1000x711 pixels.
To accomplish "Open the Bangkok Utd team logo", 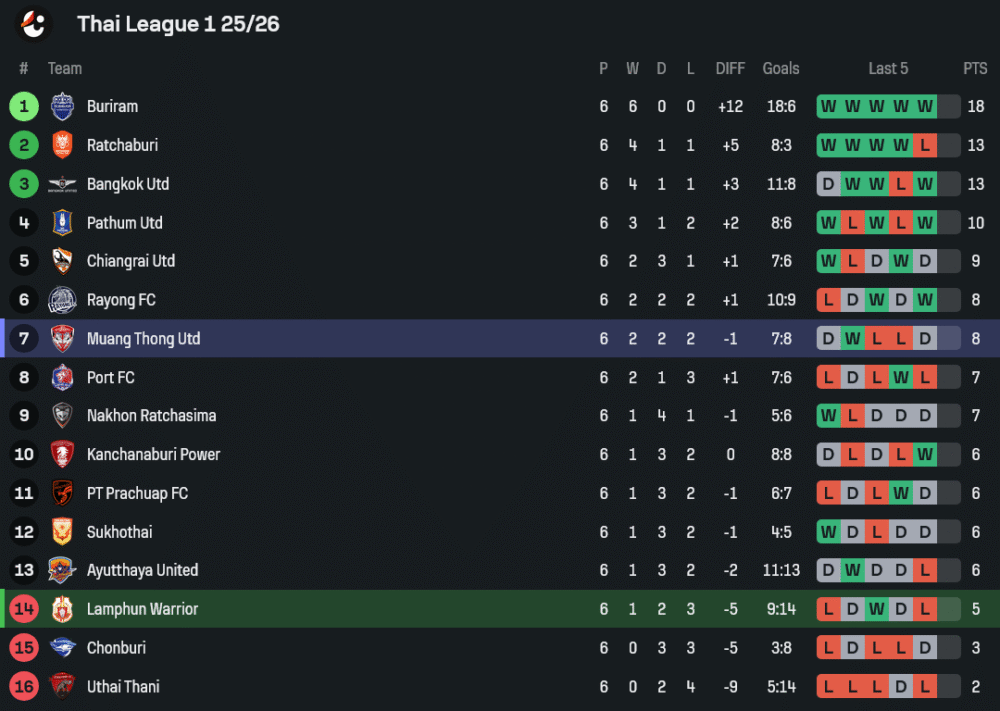I will click(62, 184).
